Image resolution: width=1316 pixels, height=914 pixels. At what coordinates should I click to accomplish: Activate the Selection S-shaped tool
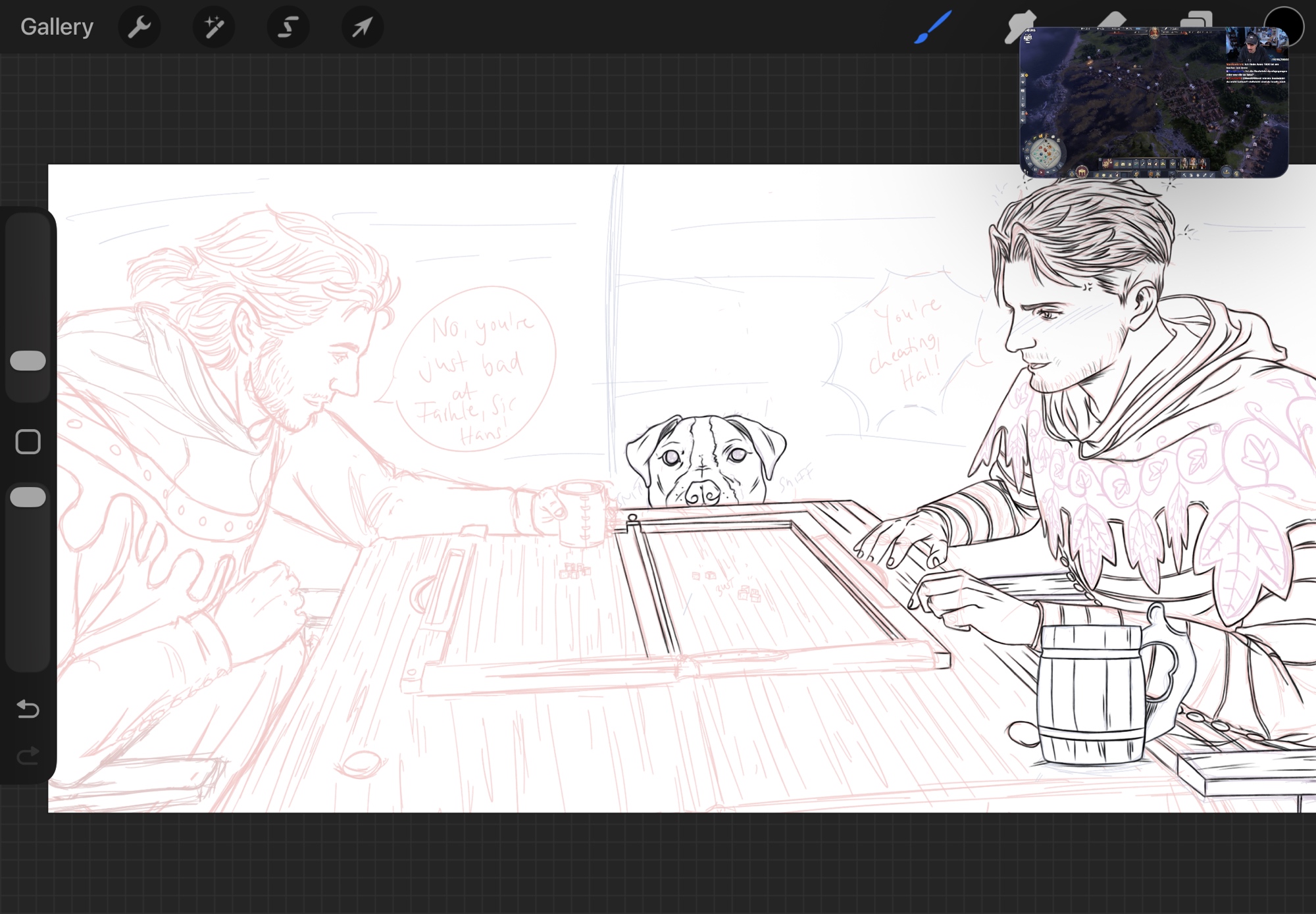tap(288, 27)
